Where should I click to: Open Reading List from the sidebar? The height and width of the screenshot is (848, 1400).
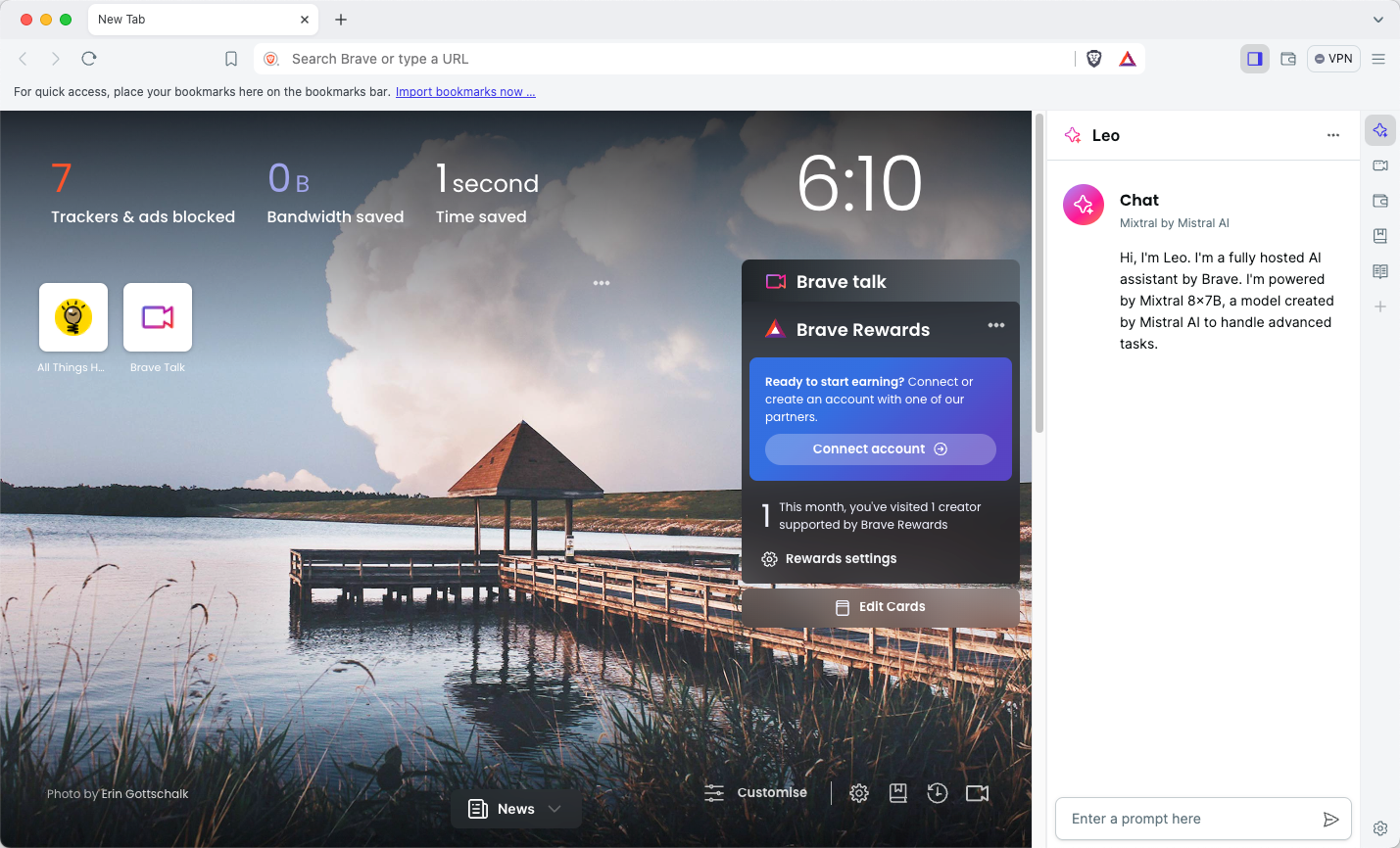click(x=1380, y=271)
